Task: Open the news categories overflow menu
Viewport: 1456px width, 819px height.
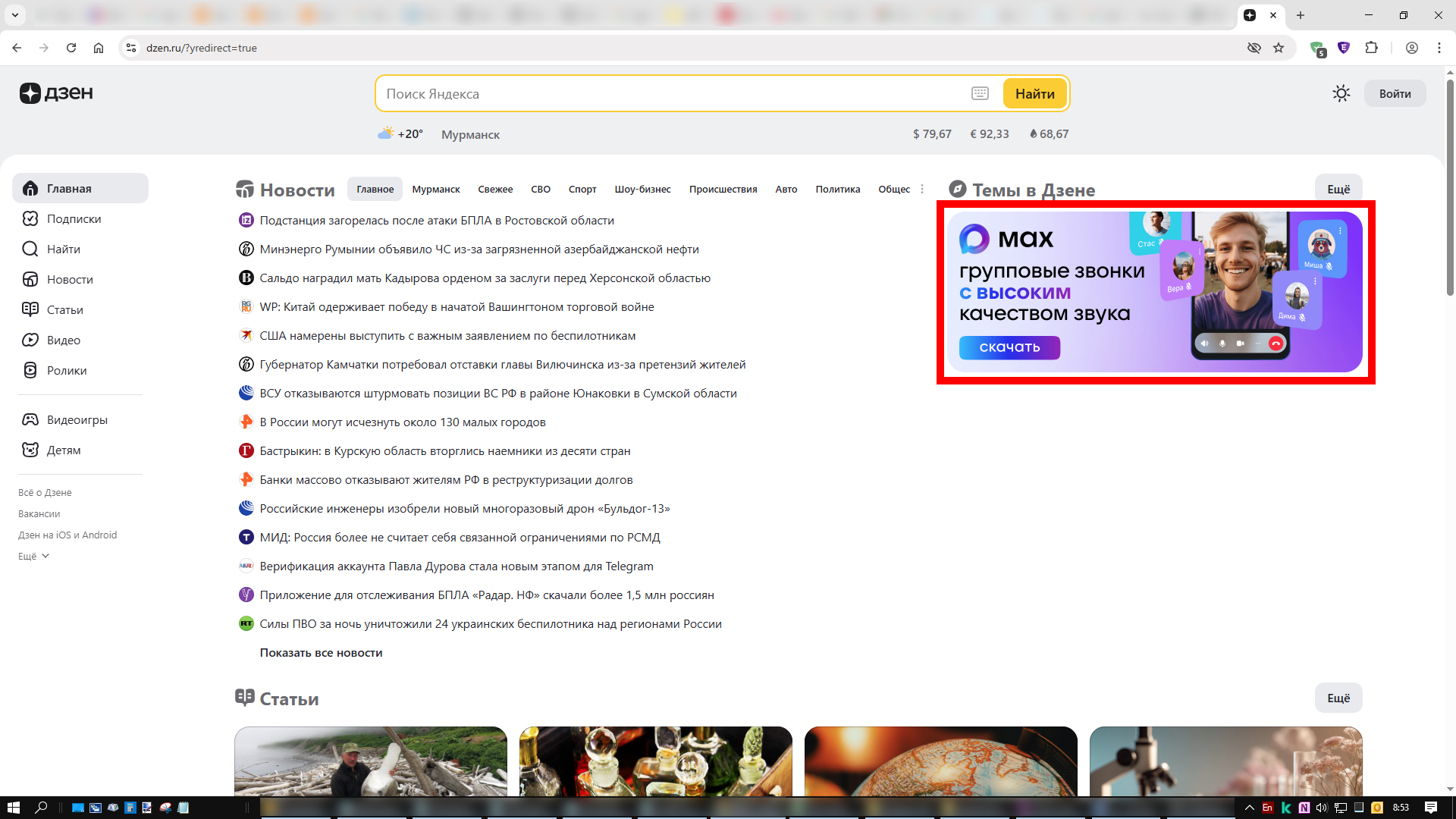Action: (x=922, y=189)
